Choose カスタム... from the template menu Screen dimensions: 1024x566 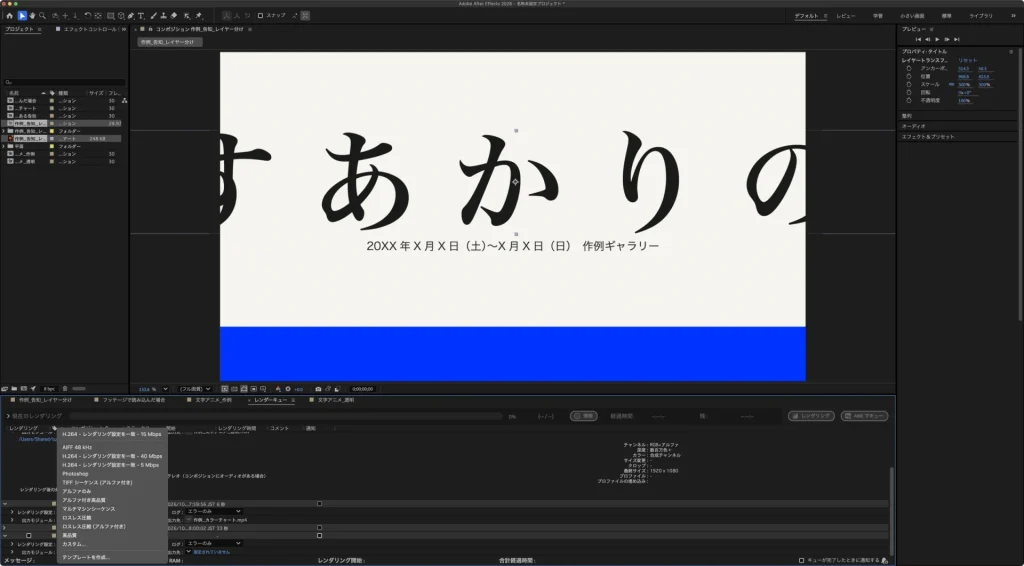74,544
